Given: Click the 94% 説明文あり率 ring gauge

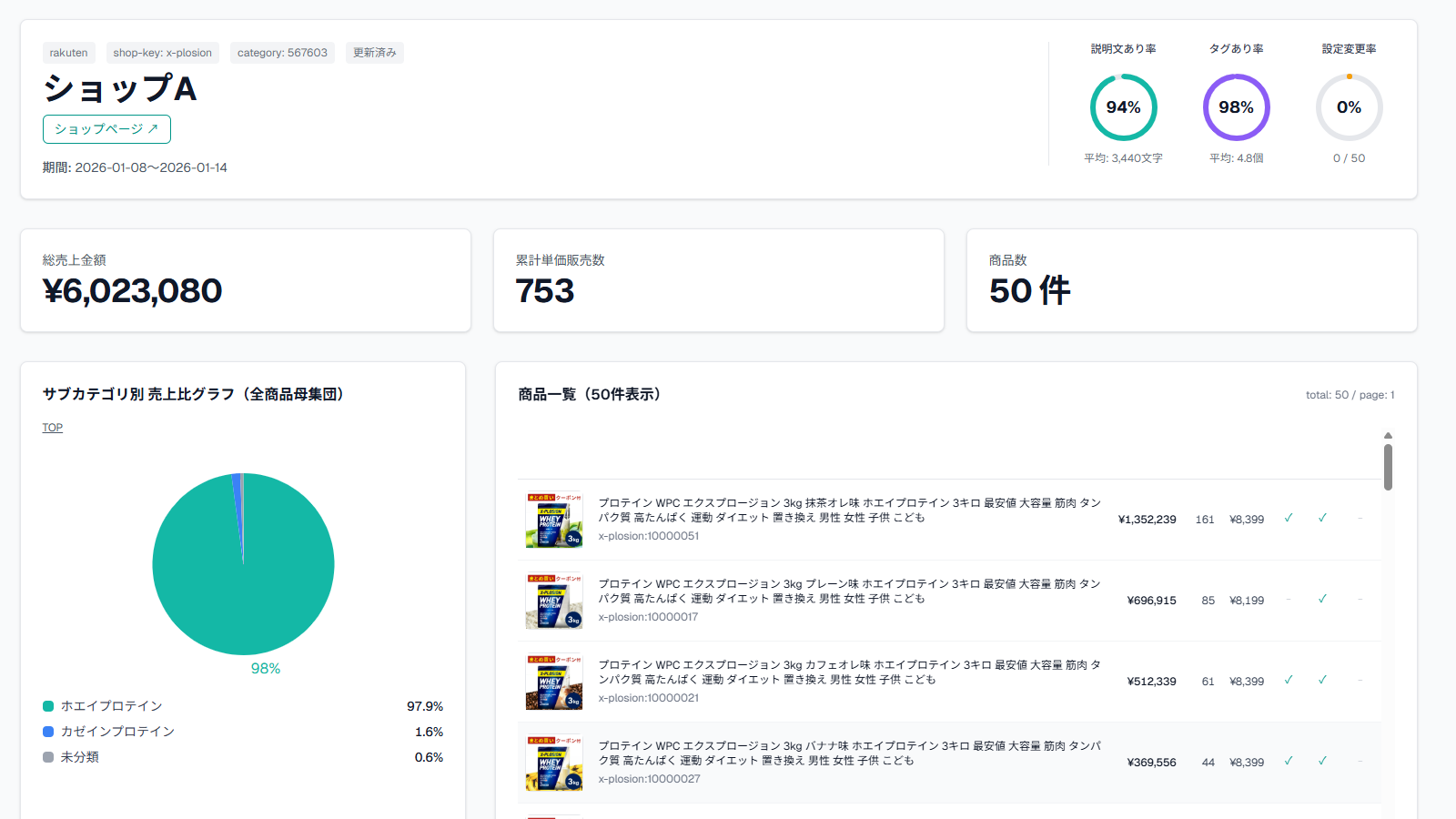Looking at the screenshot, I should pyautogui.click(x=1123, y=107).
